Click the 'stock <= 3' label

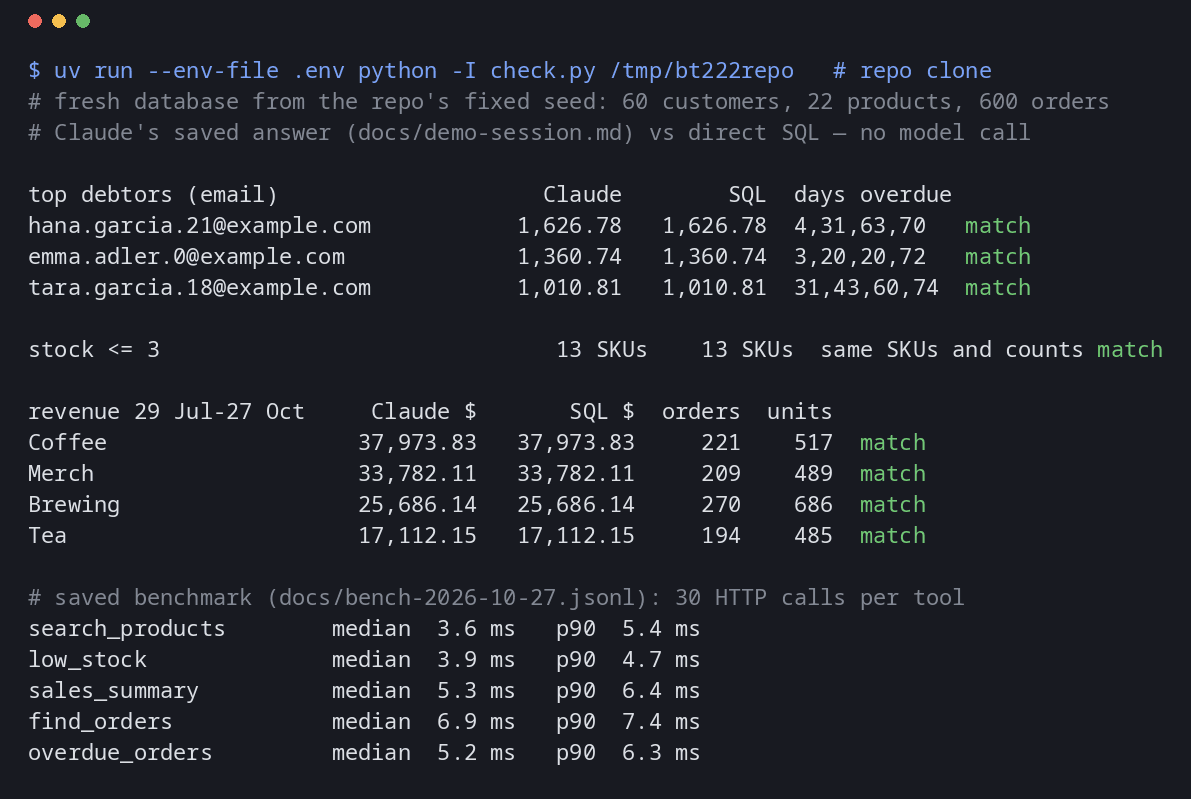pos(94,350)
